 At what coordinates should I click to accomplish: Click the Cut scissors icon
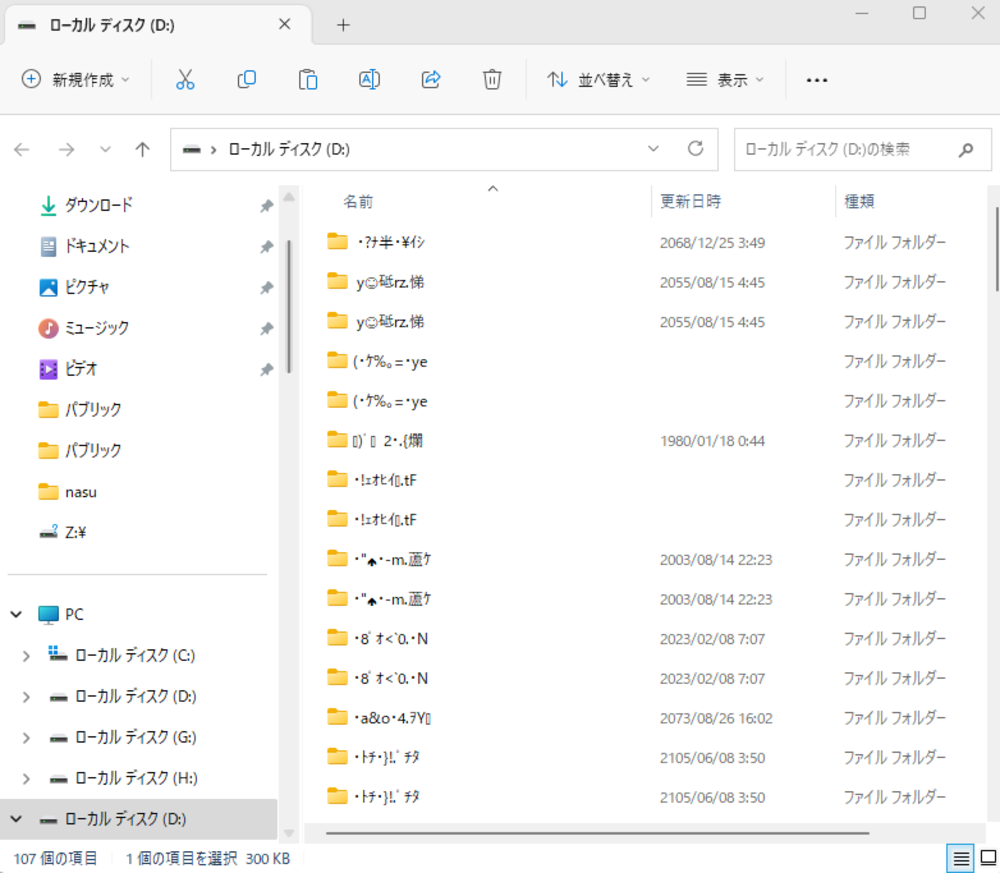(x=185, y=80)
